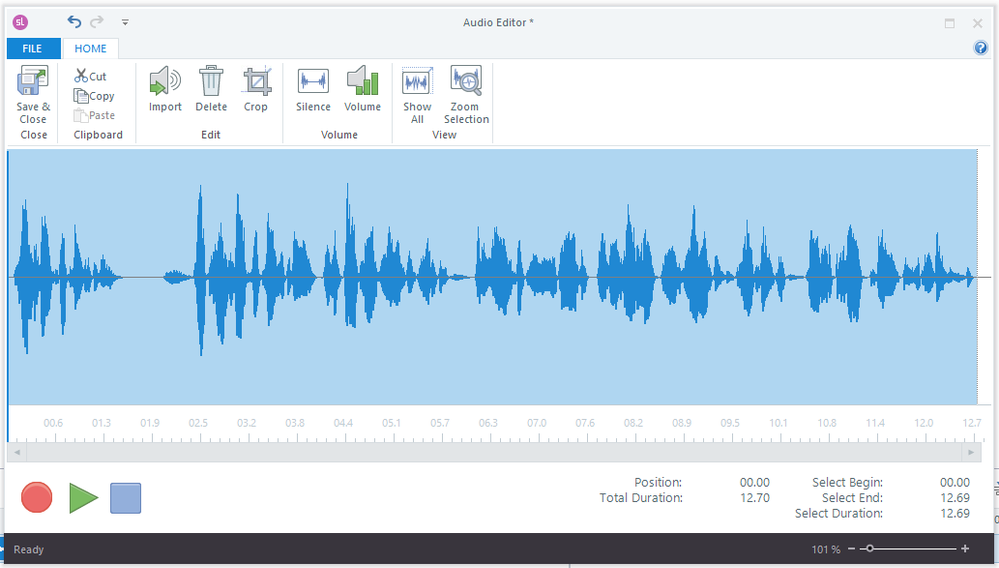
Task: Stop playback with the blue stop button
Action: click(x=126, y=497)
